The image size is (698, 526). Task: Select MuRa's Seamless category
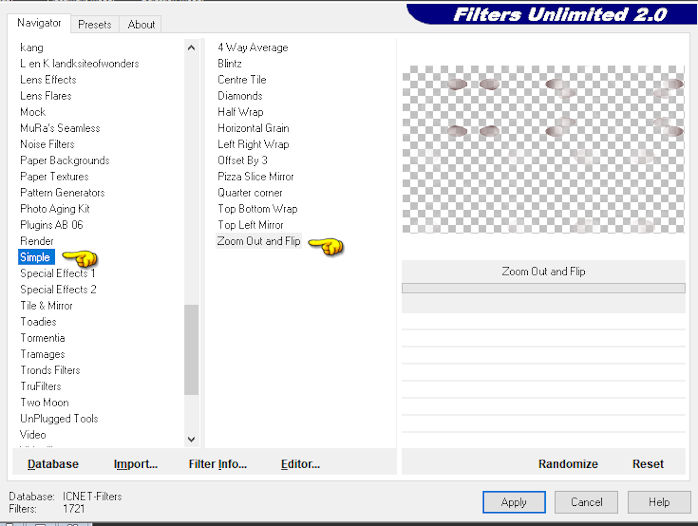click(x=60, y=128)
